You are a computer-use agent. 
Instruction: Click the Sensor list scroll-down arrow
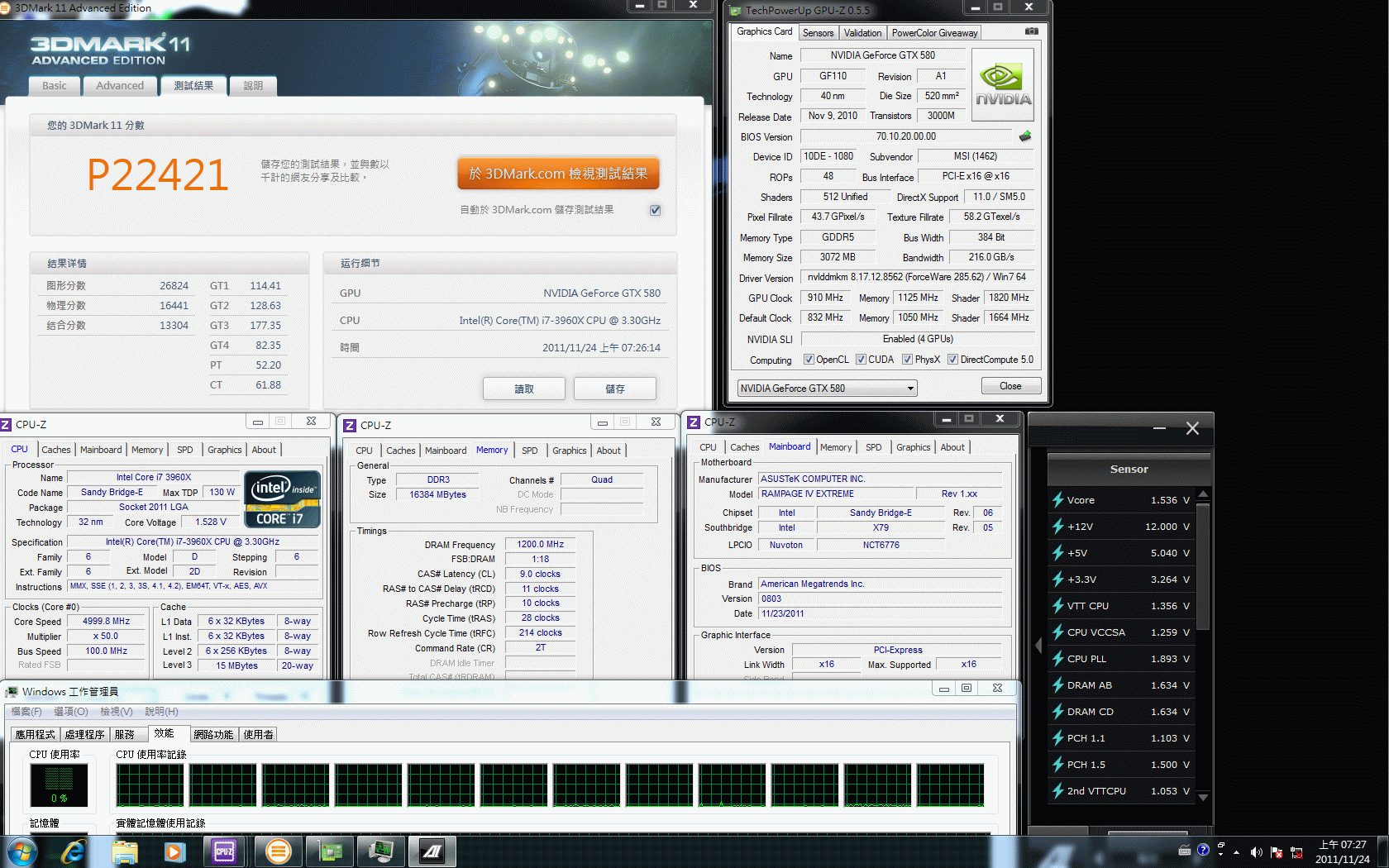tap(1203, 798)
